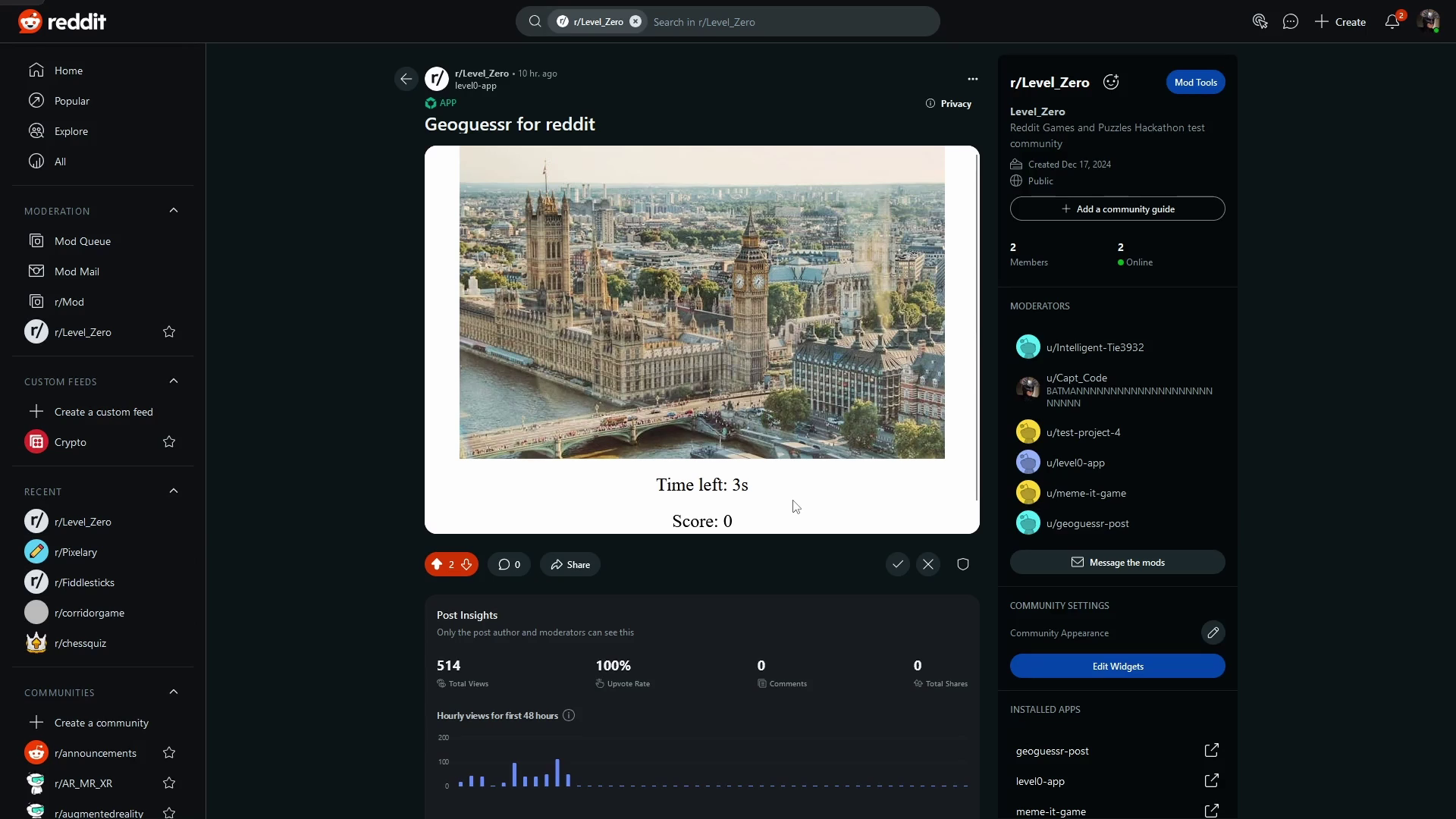Image resolution: width=1456 pixels, height=819 pixels.
Task: Go to Popular in the sidebar
Action: (x=72, y=101)
